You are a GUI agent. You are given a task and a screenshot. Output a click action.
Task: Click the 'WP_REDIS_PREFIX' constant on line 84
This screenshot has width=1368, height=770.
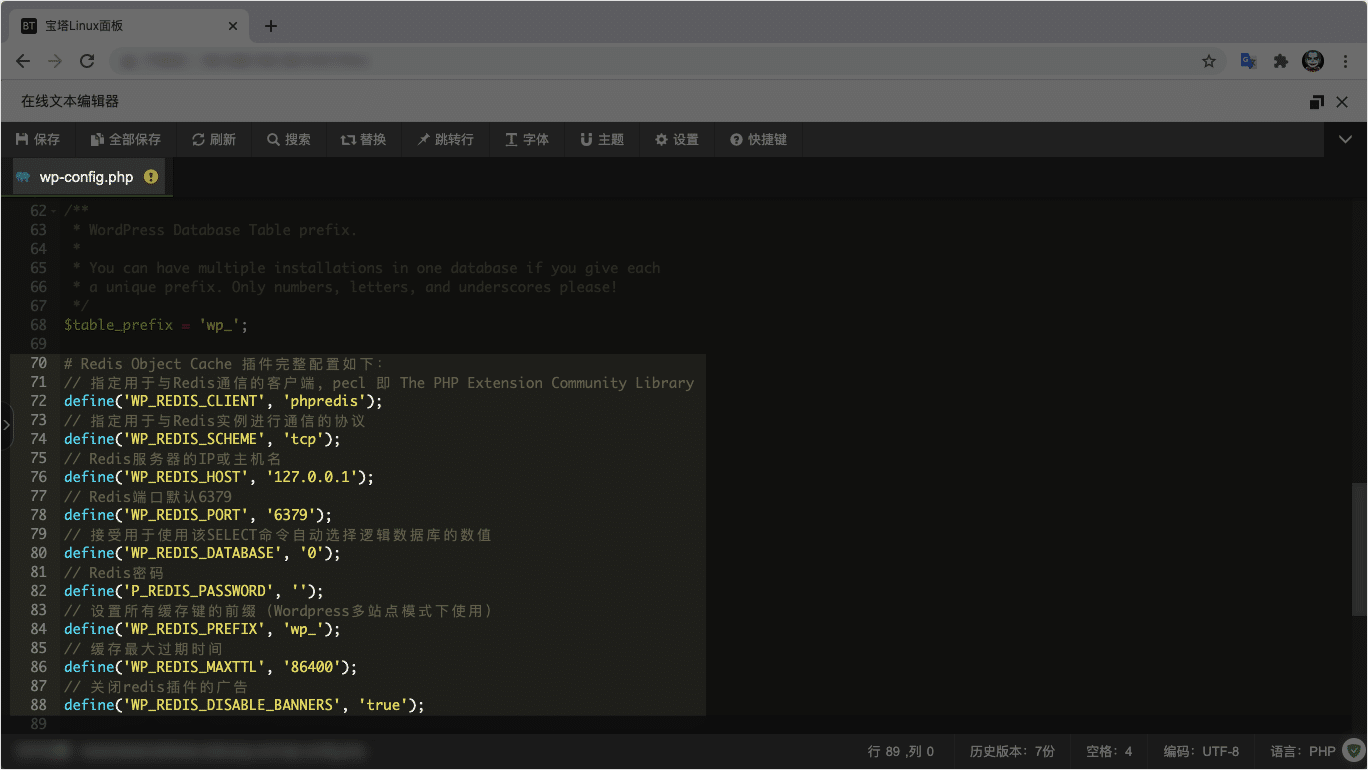195,629
